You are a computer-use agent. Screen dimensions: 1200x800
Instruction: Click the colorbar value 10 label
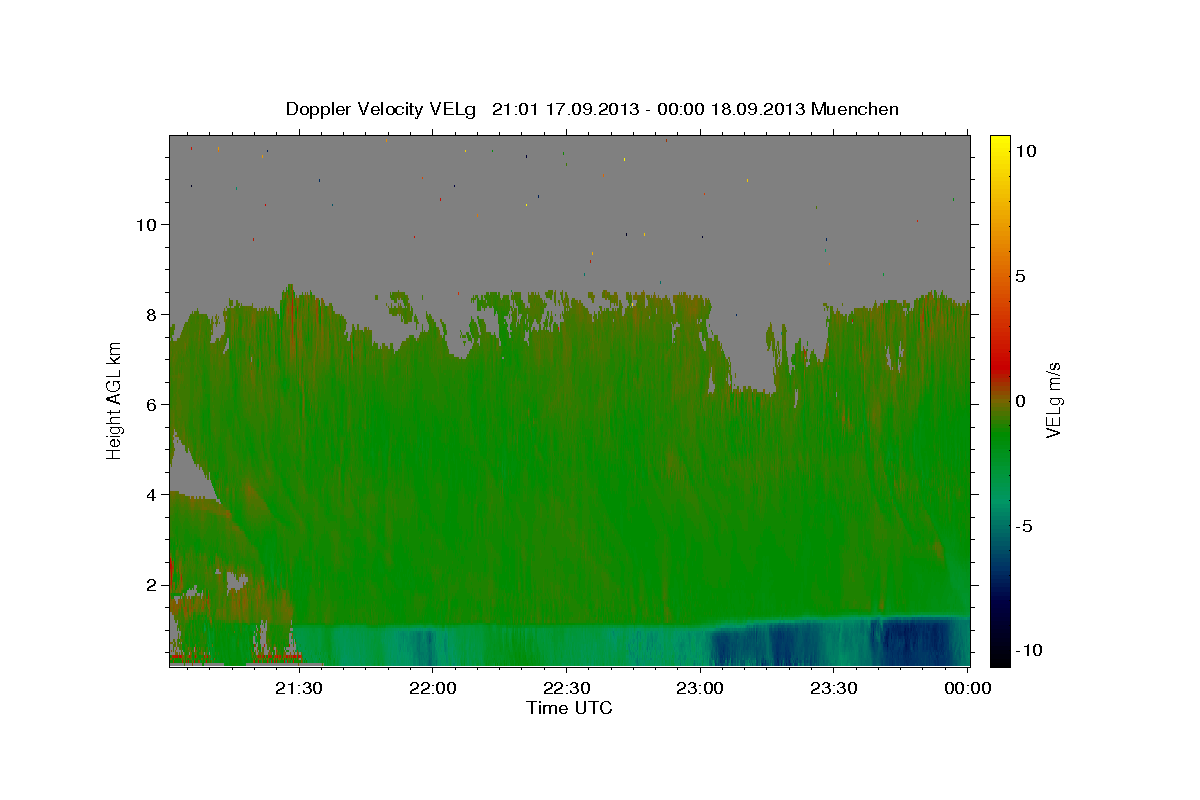(1025, 150)
